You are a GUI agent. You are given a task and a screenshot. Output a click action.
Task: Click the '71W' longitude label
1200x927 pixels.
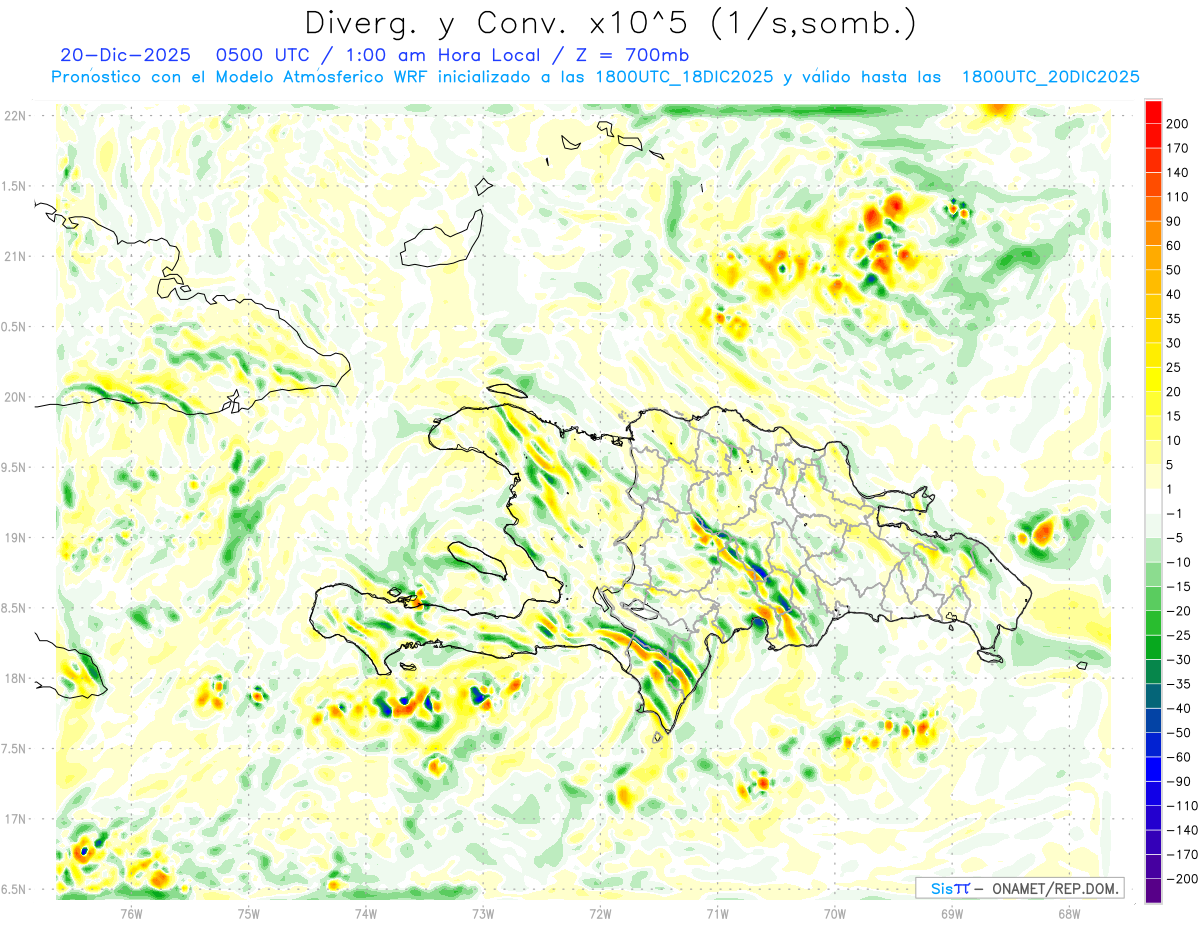(x=717, y=913)
